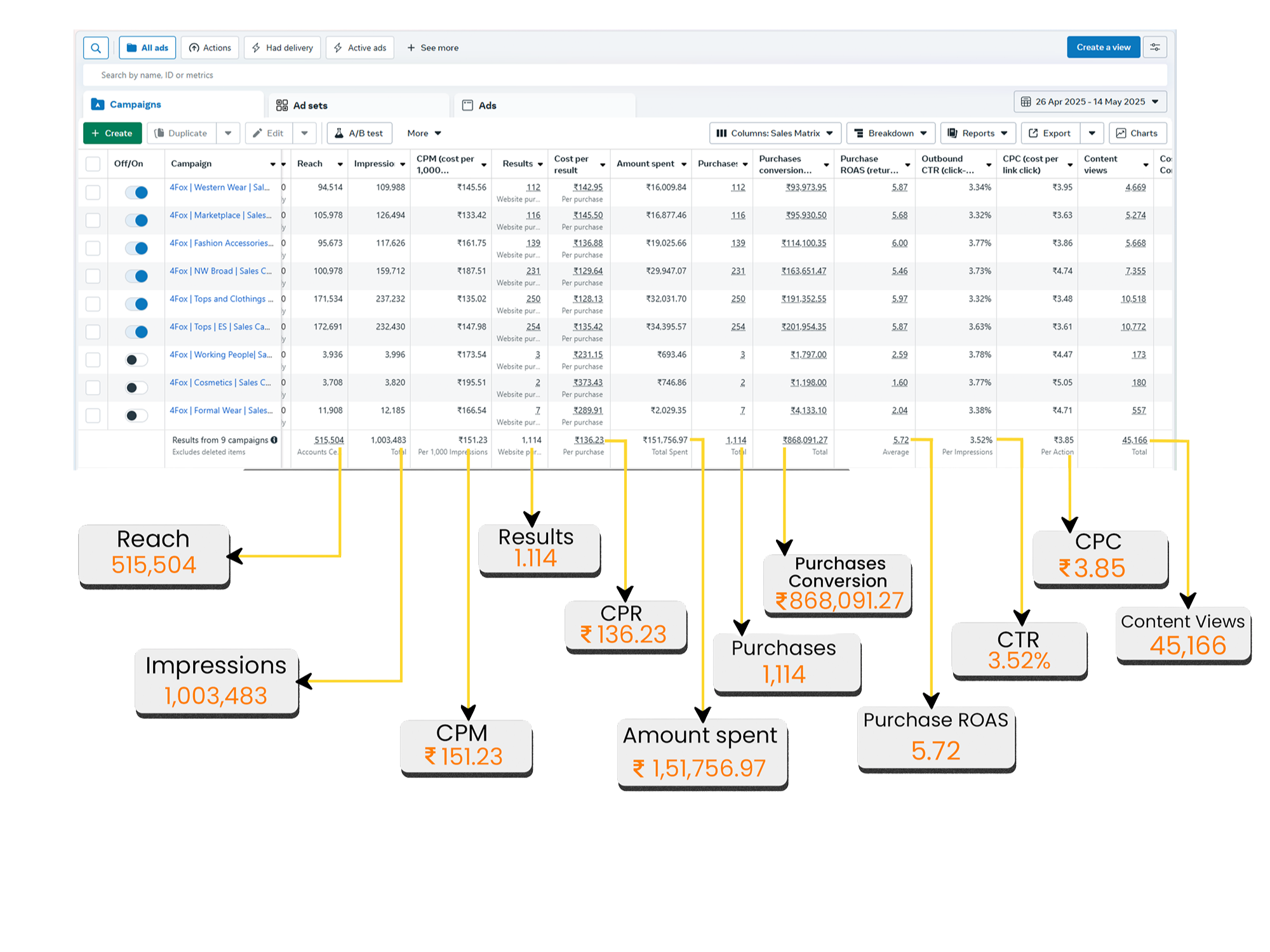Open the view settings sliders icon

(x=1154, y=48)
